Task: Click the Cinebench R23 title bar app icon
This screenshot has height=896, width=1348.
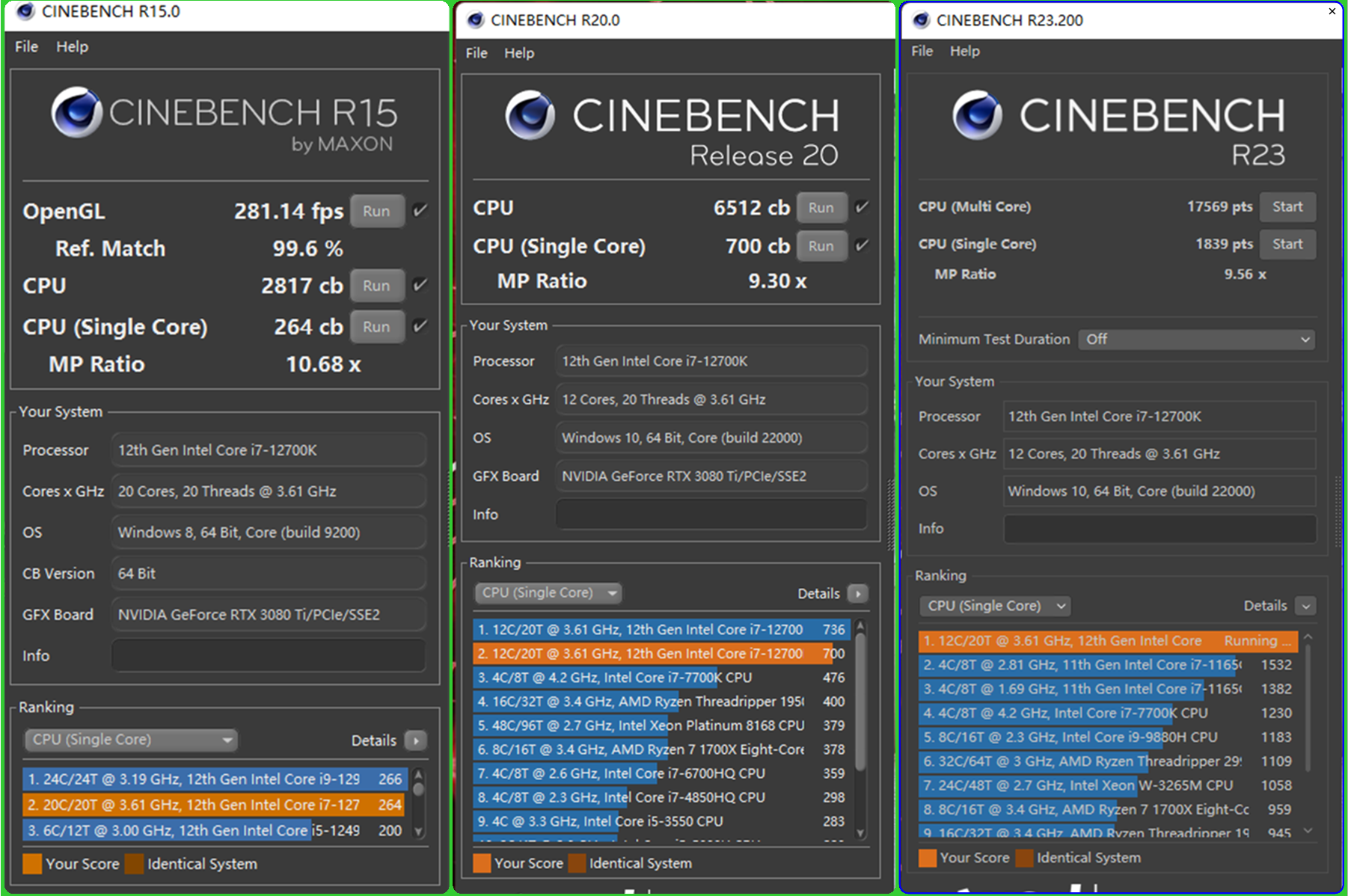Action: point(922,20)
